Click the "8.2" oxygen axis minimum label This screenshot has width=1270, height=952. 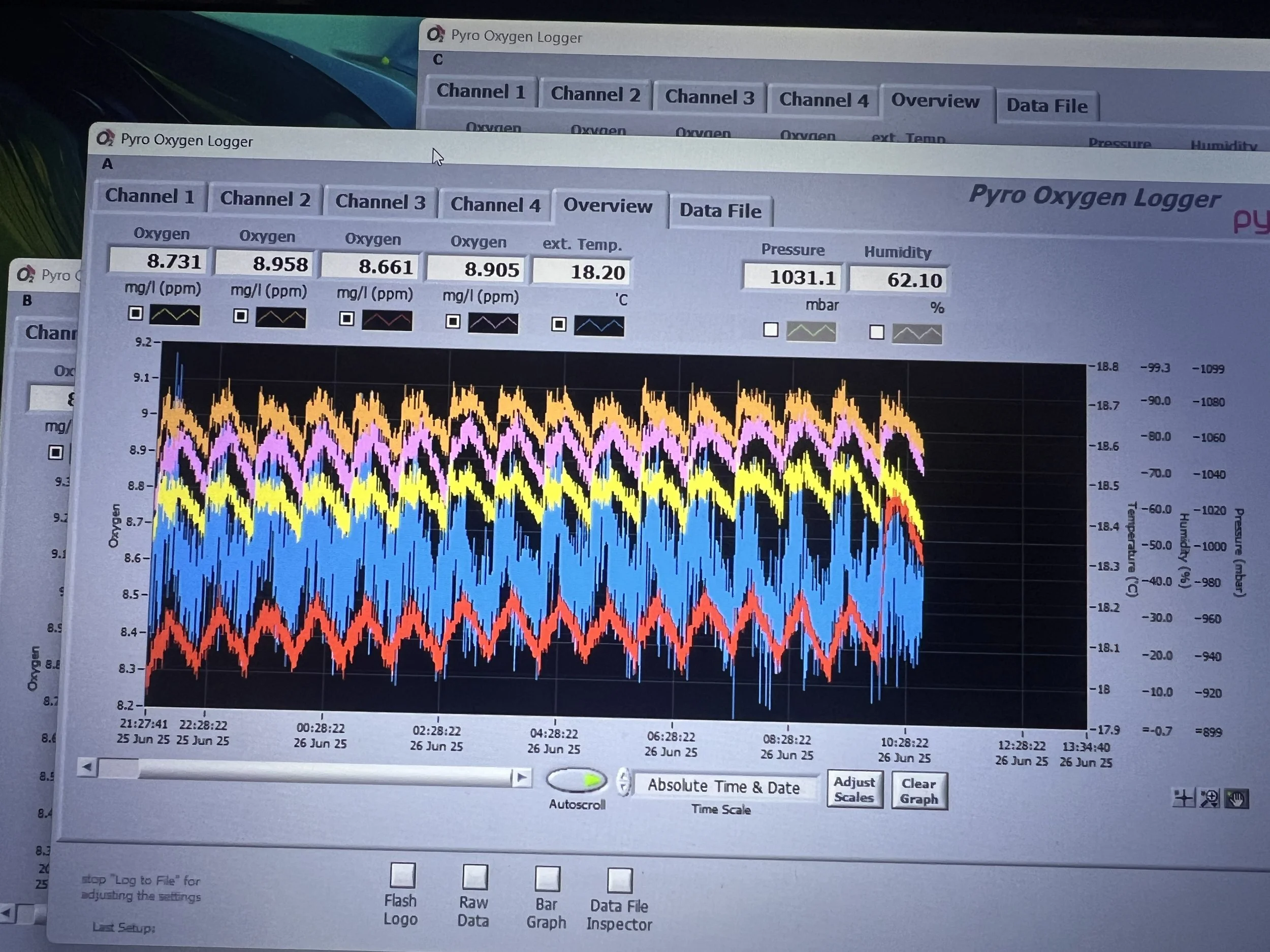pyautogui.click(x=126, y=705)
